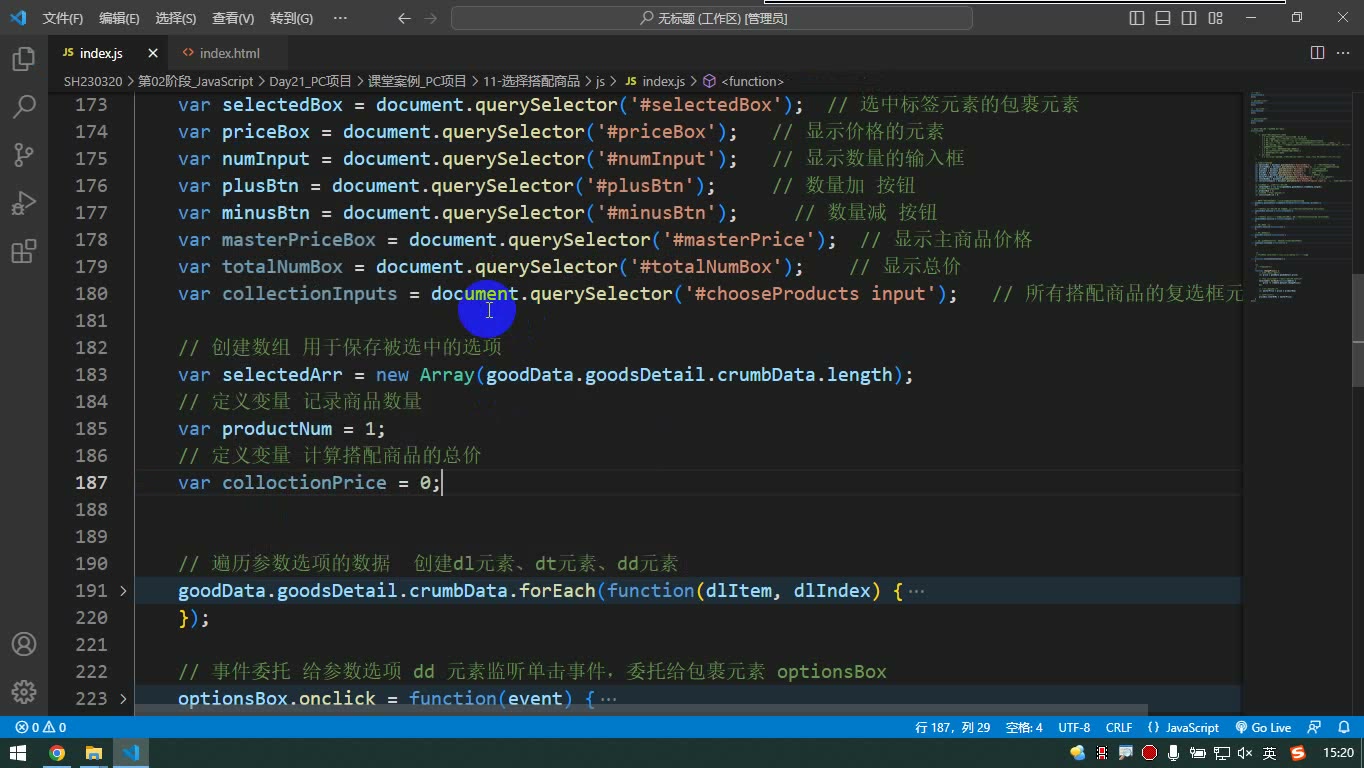
Task: Open the Manage gear icon
Action: (x=24, y=692)
